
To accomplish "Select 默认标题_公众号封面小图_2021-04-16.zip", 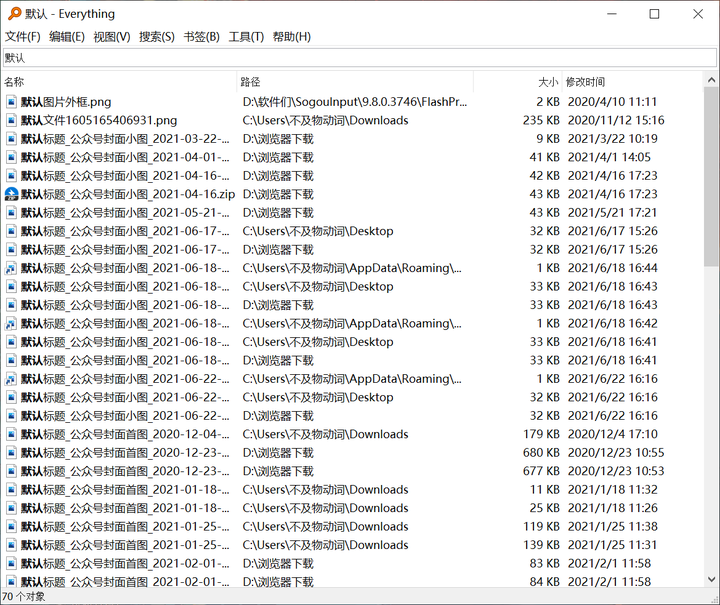I will click(128, 194).
